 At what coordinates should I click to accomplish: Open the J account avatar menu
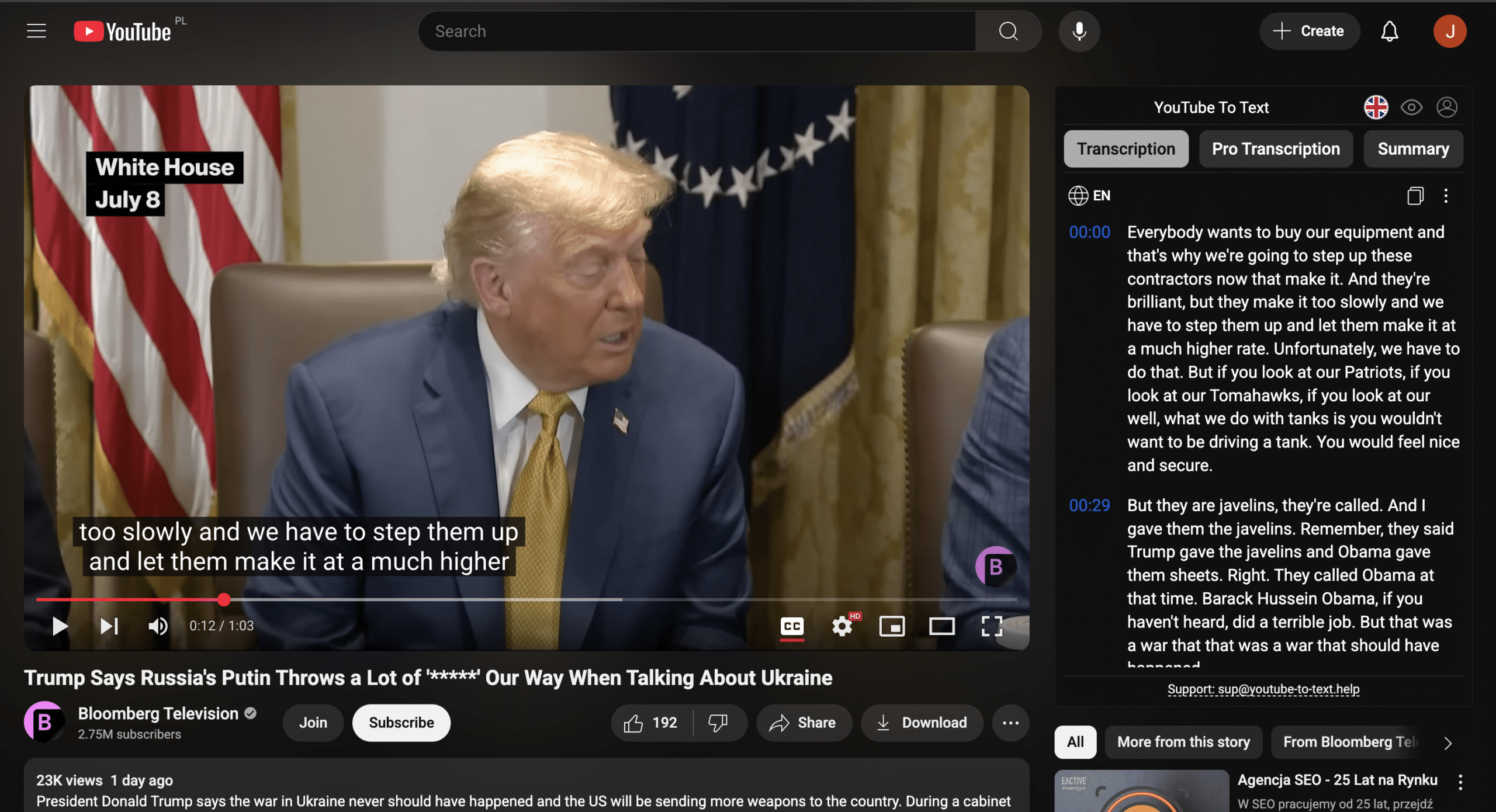pos(1449,31)
